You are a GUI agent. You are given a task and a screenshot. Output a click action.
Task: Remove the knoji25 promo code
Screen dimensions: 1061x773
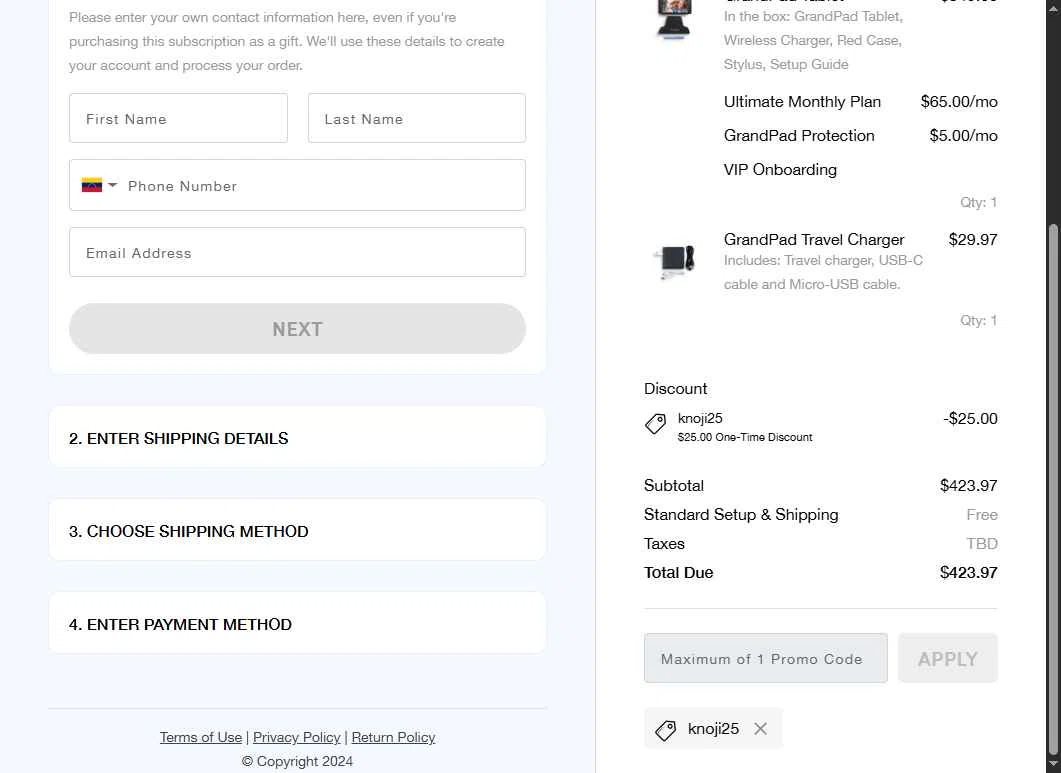point(761,729)
